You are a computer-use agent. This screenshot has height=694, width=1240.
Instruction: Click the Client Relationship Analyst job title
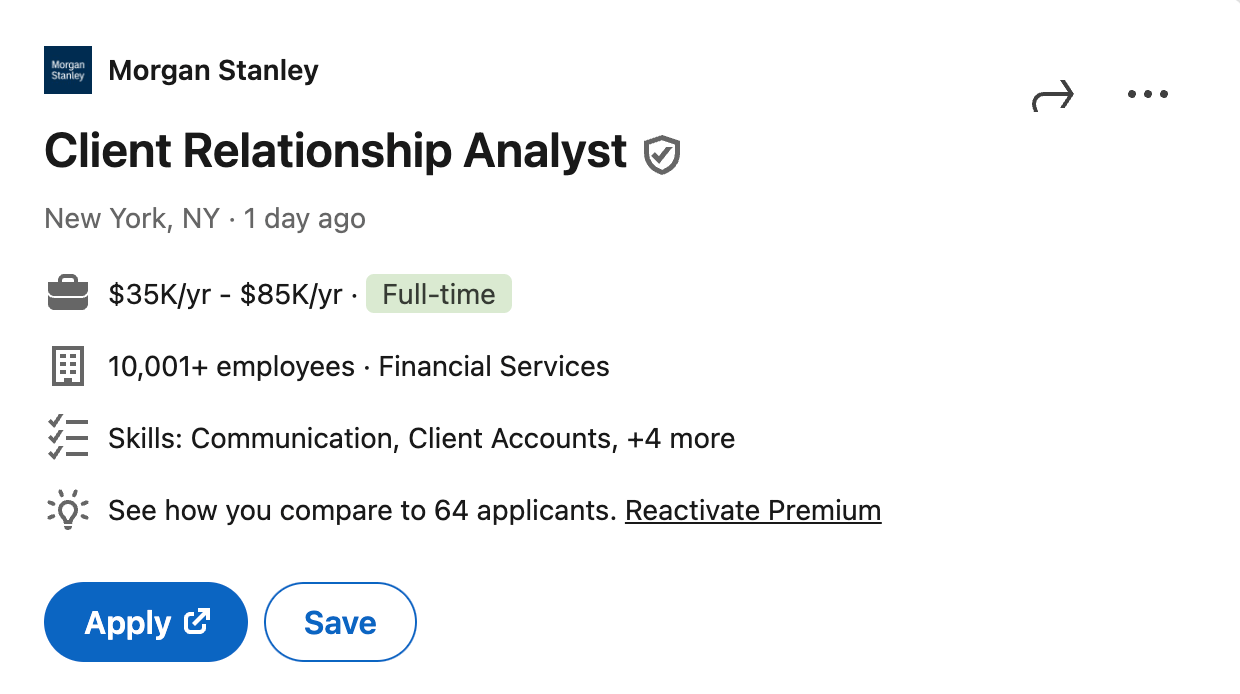coord(336,152)
